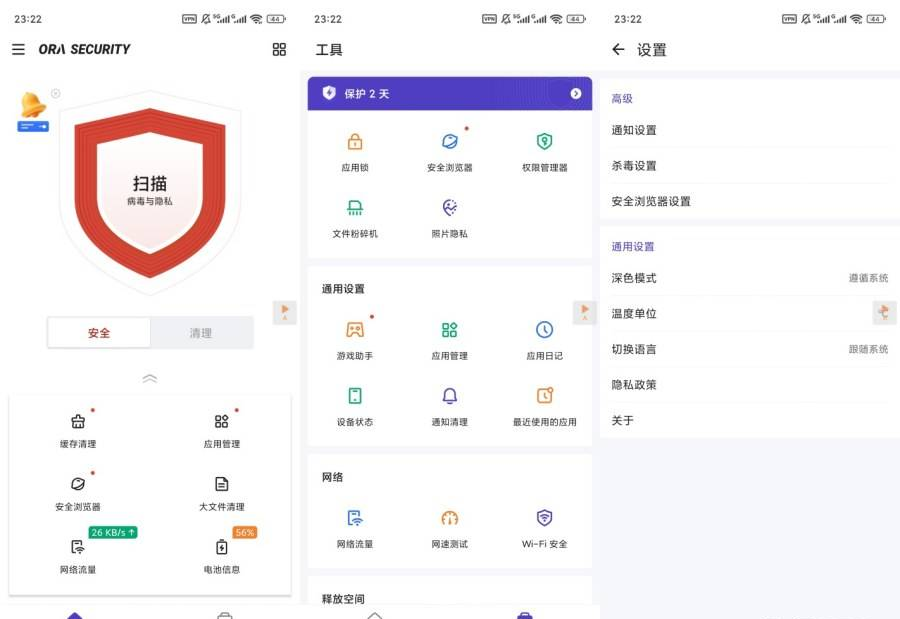Open 照片隐私 photo privacy tool

point(449,217)
